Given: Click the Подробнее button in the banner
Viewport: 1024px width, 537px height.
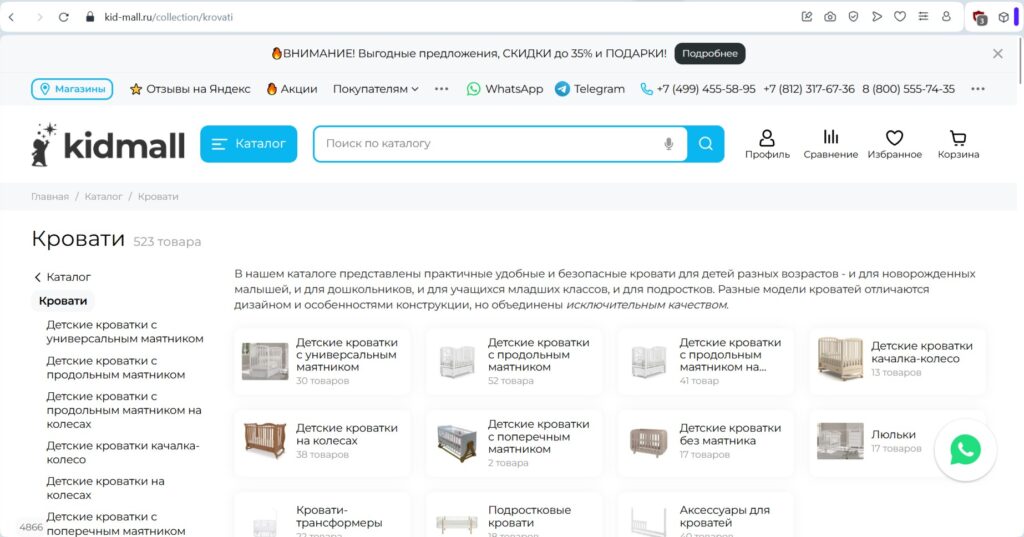Looking at the screenshot, I should point(710,54).
